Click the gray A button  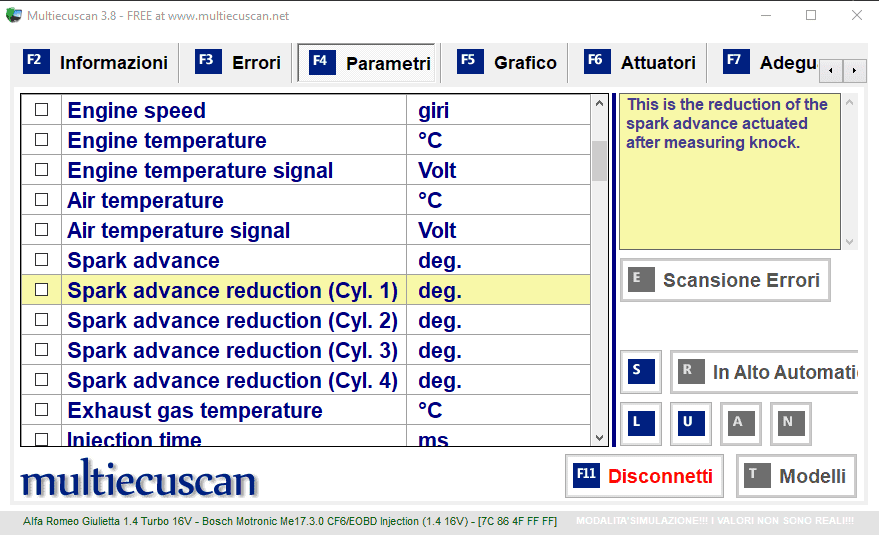coord(741,423)
